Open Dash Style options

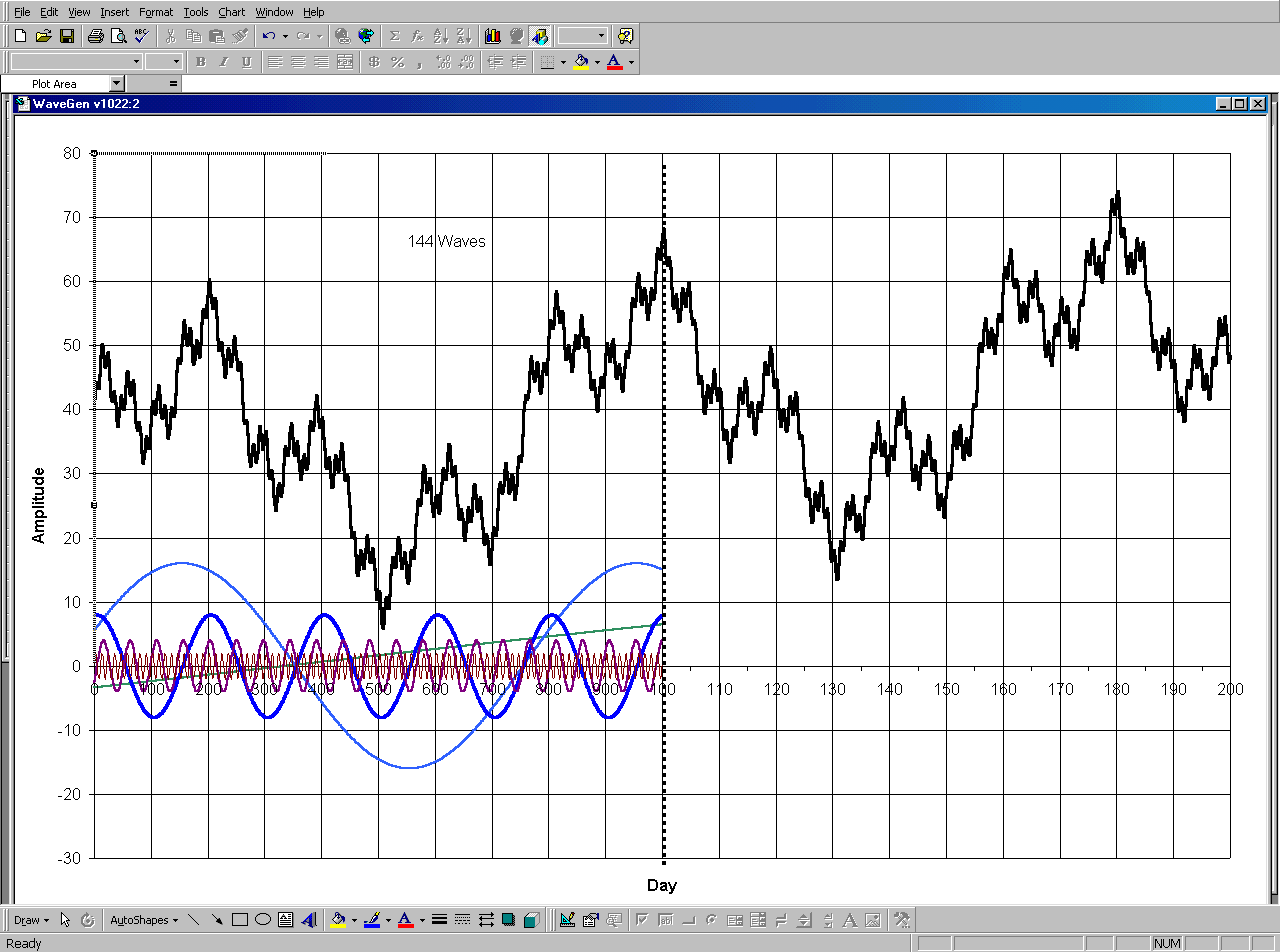(x=462, y=920)
